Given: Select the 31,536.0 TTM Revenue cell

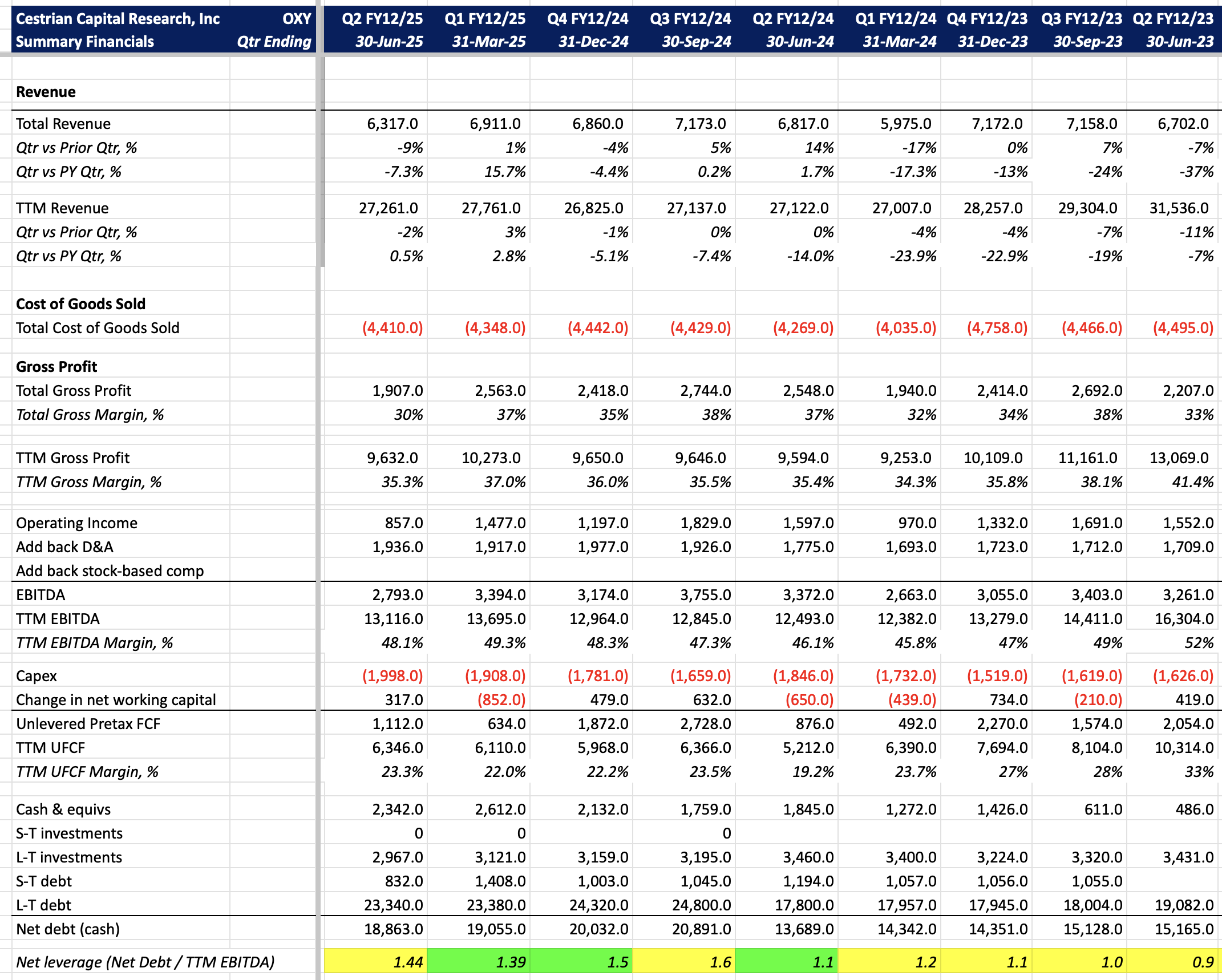Looking at the screenshot, I should pos(1178,208).
